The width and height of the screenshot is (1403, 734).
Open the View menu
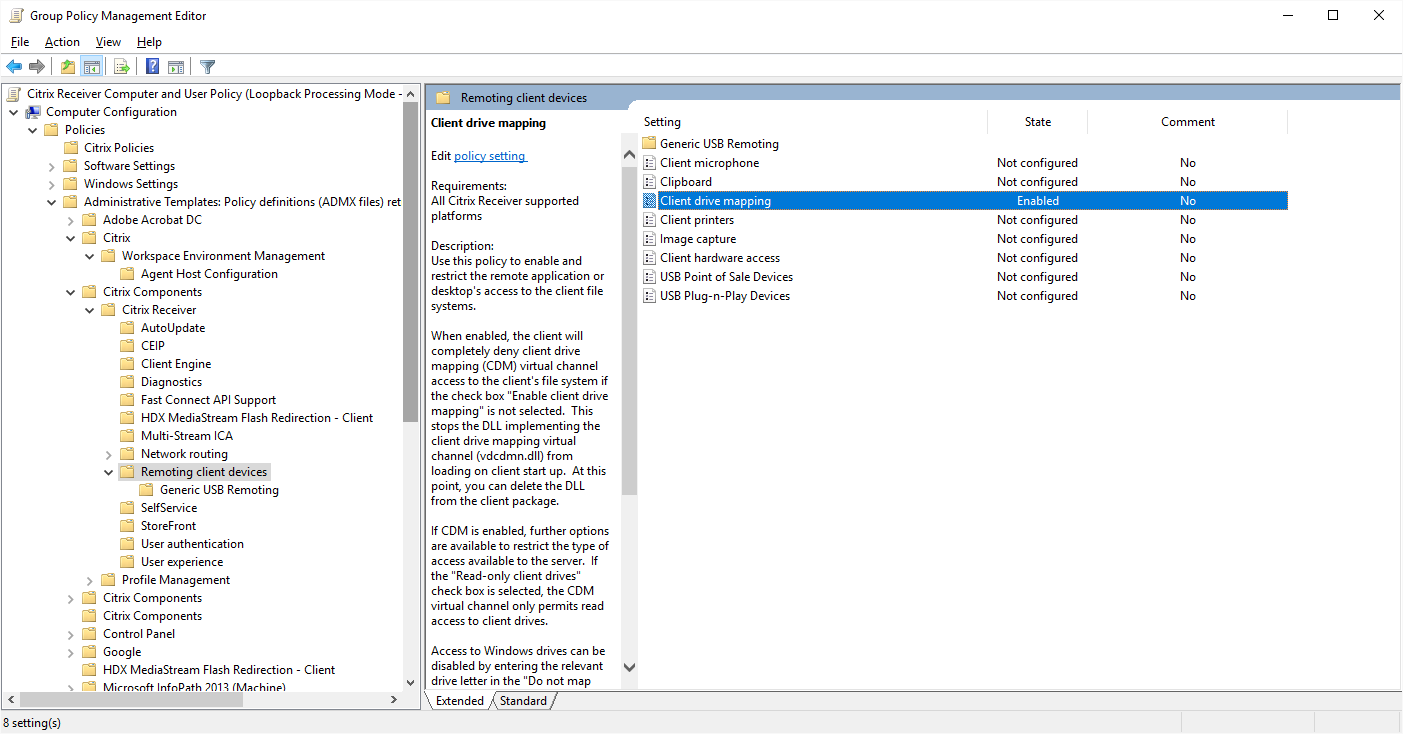(x=108, y=42)
